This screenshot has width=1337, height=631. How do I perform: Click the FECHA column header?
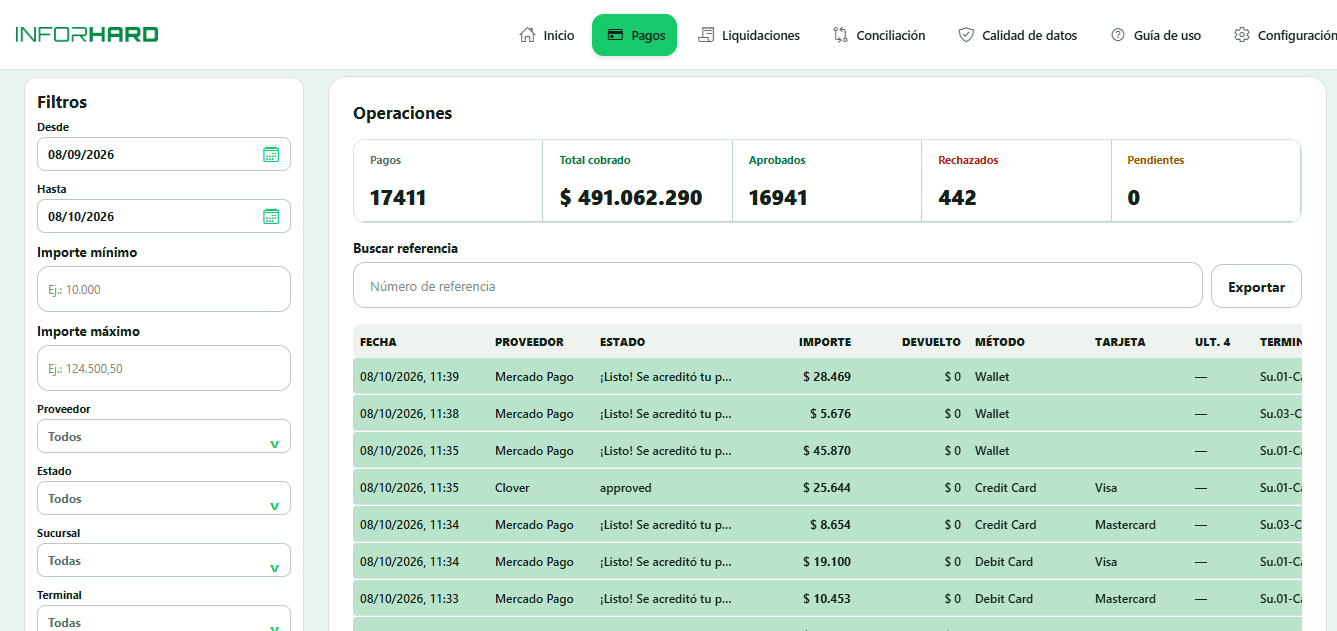(x=378, y=342)
